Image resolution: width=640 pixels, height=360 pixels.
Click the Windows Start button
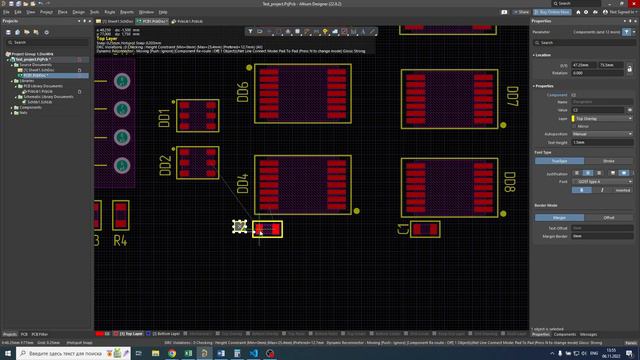[8, 353]
